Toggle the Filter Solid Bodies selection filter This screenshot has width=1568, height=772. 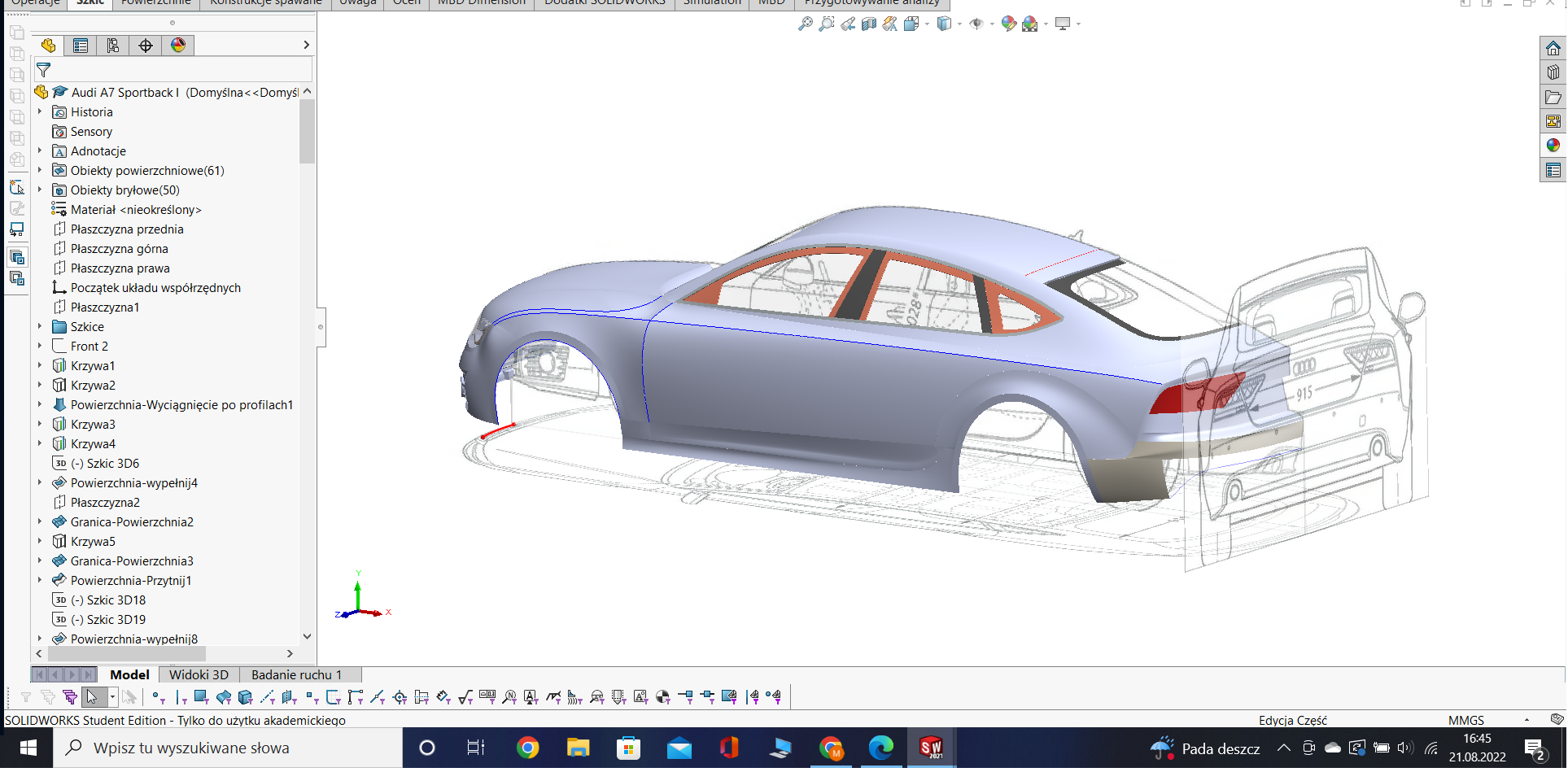pyautogui.click(x=245, y=697)
